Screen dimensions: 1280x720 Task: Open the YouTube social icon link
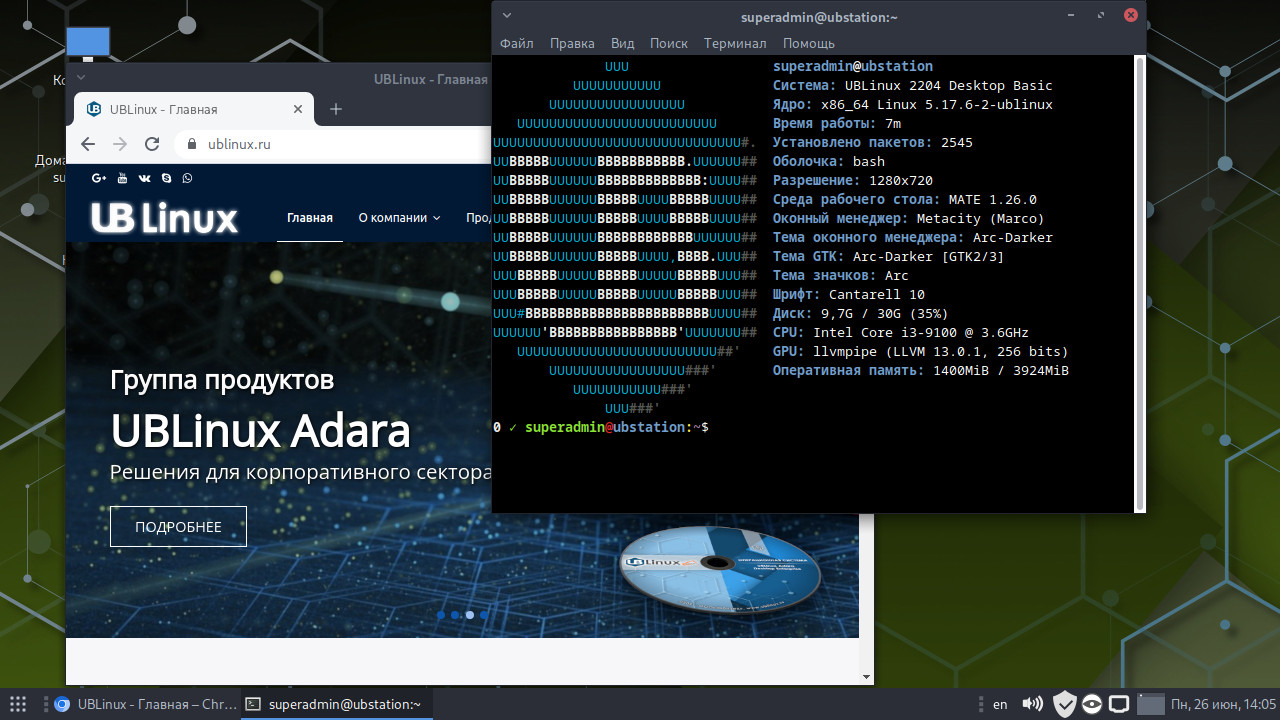click(x=122, y=178)
